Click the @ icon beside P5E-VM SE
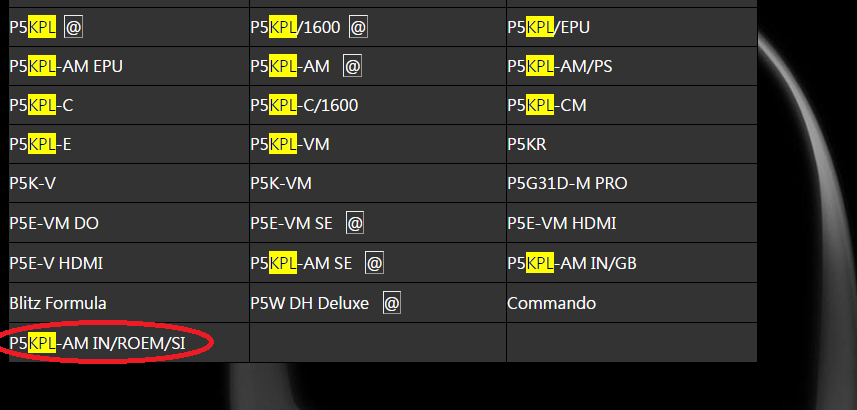The width and height of the screenshot is (857, 410). click(355, 223)
